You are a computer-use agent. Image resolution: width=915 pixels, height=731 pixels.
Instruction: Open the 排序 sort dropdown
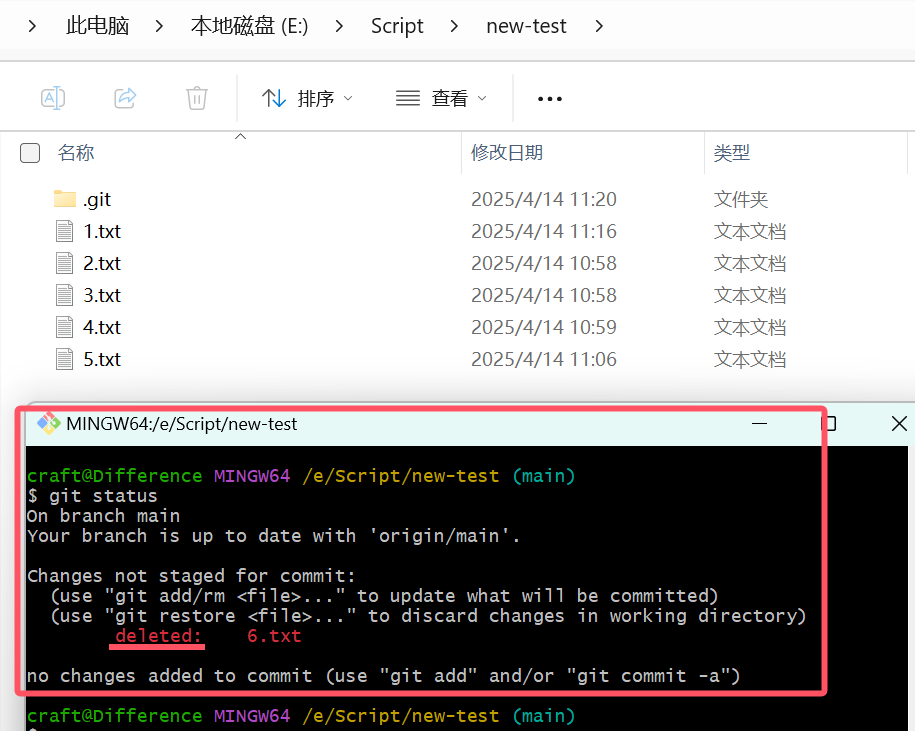(x=307, y=98)
